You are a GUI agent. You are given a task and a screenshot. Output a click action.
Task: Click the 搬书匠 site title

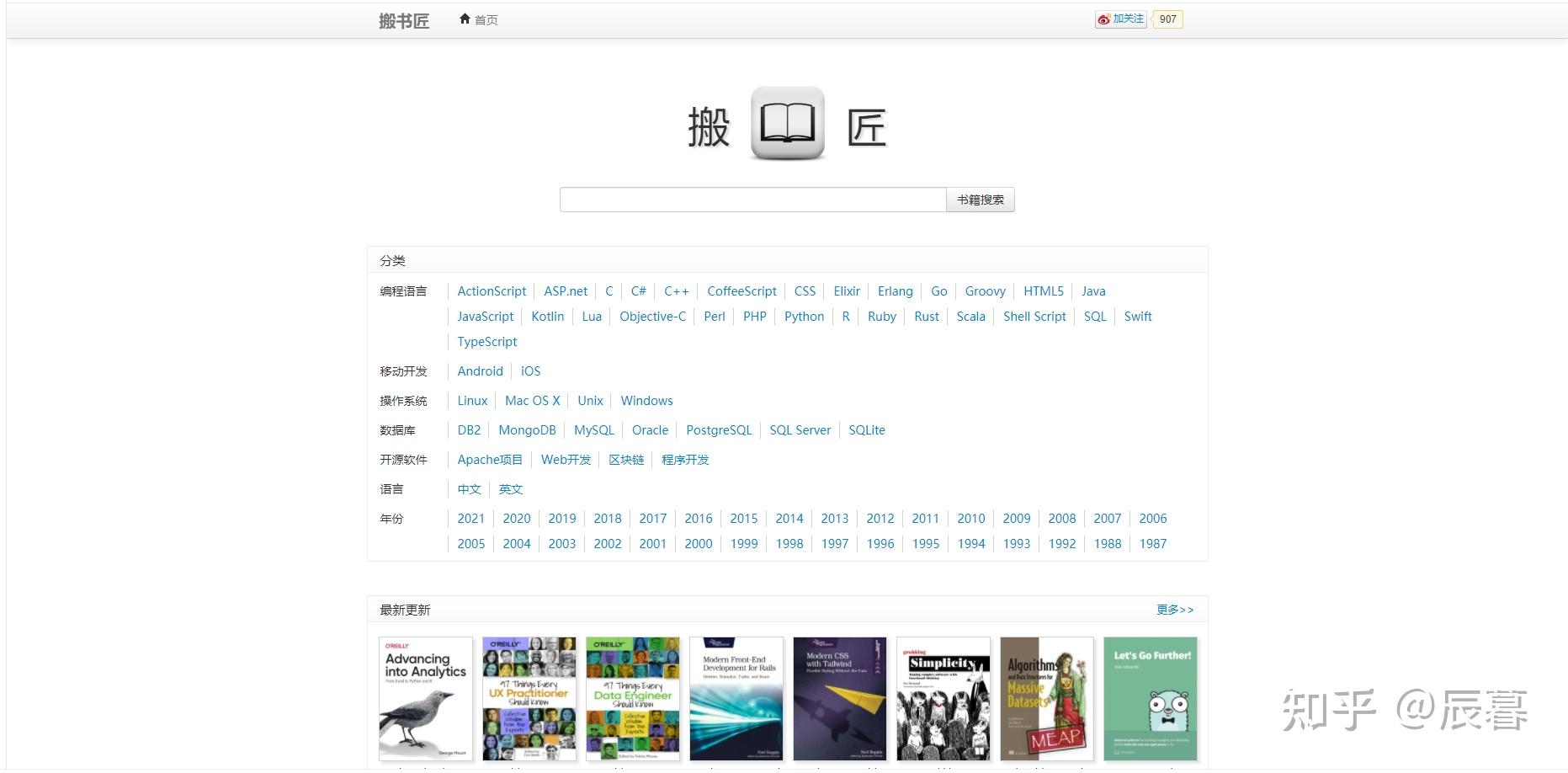[x=403, y=20]
